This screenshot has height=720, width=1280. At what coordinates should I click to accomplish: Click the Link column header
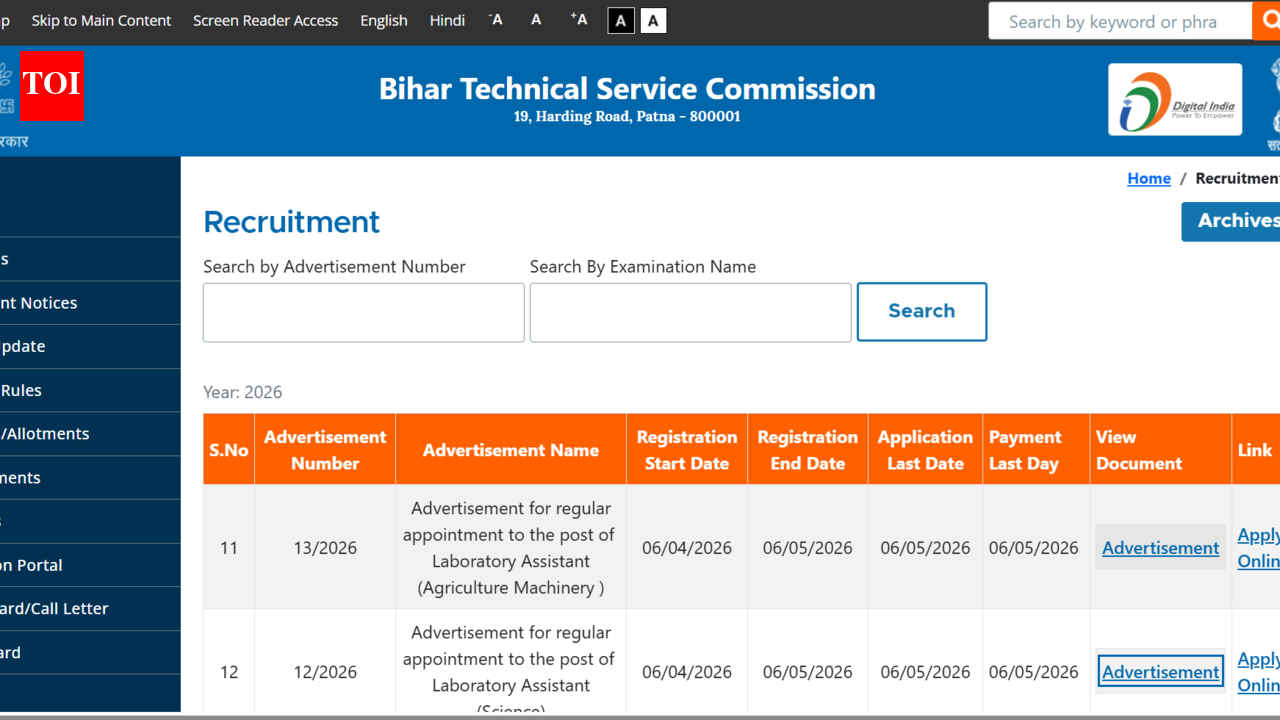pos(1255,450)
